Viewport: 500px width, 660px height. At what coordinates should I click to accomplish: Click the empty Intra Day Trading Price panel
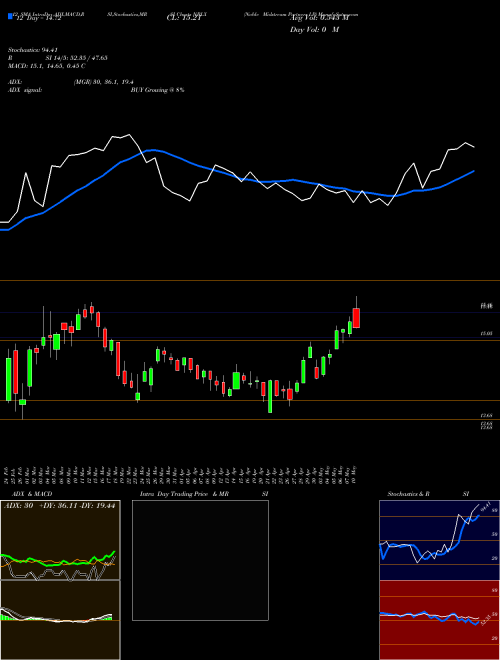tap(200, 560)
